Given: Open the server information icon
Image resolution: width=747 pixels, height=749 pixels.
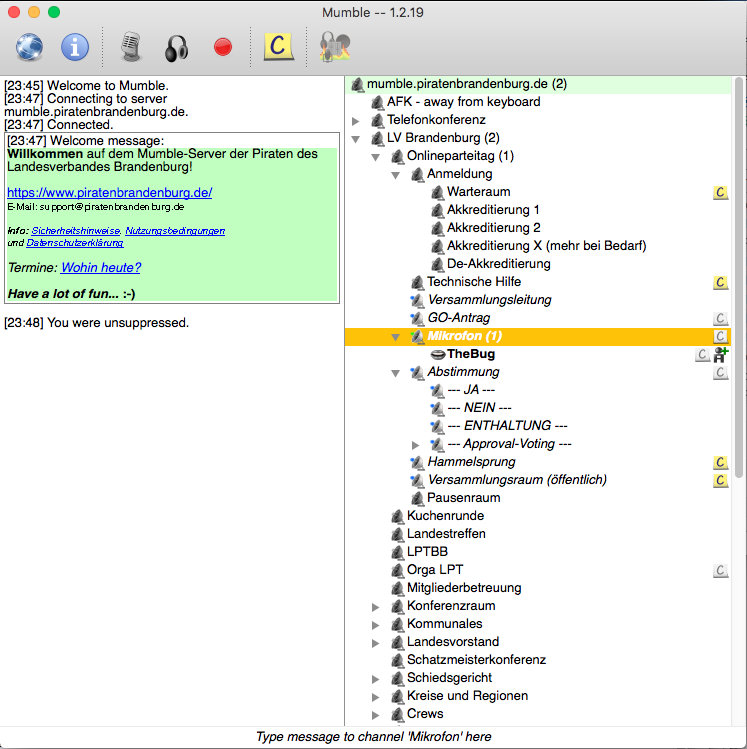Looking at the screenshot, I should coord(75,47).
